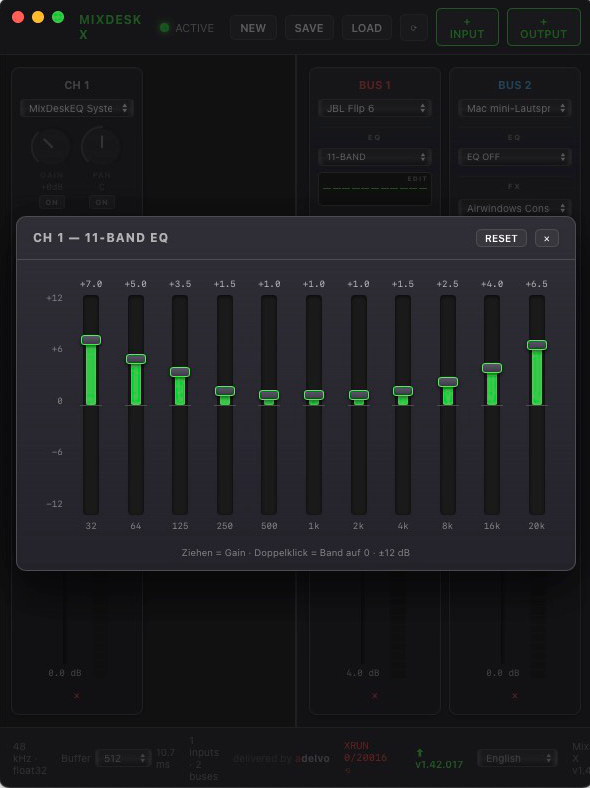The height and width of the screenshot is (788, 590).
Task: Click the CH 1 pan knob
Action: coord(102,146)
